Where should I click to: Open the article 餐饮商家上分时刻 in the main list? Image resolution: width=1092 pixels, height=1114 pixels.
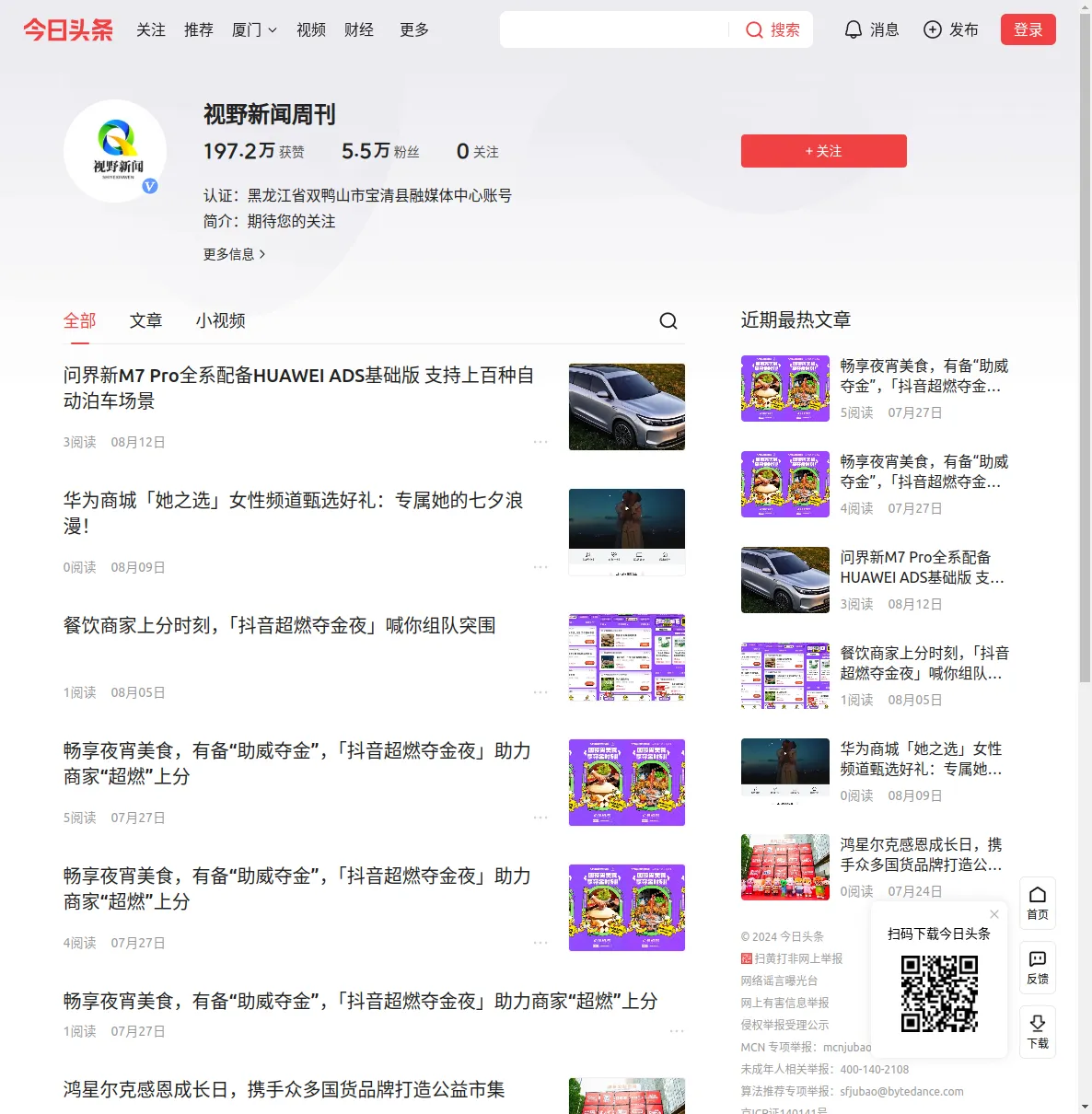tap(280, 625)
